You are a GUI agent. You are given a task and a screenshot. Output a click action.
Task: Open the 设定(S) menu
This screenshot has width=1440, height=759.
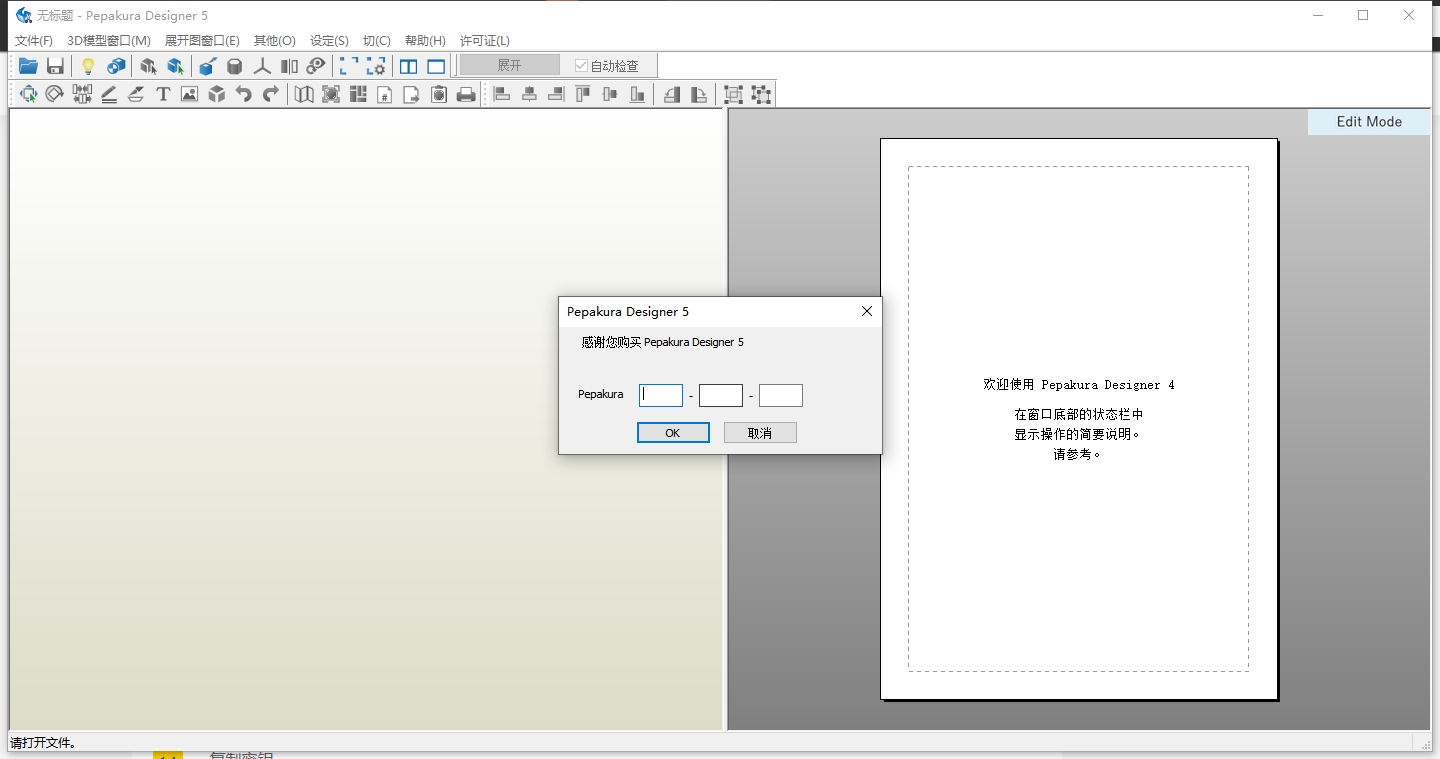click(x=329, y=41)
